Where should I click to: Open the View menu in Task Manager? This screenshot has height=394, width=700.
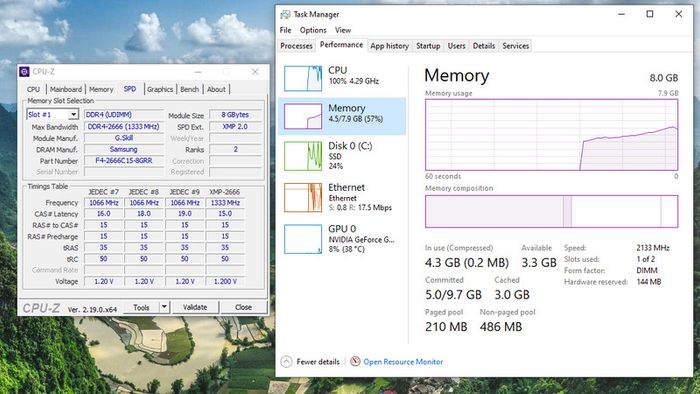click(343, 30)
